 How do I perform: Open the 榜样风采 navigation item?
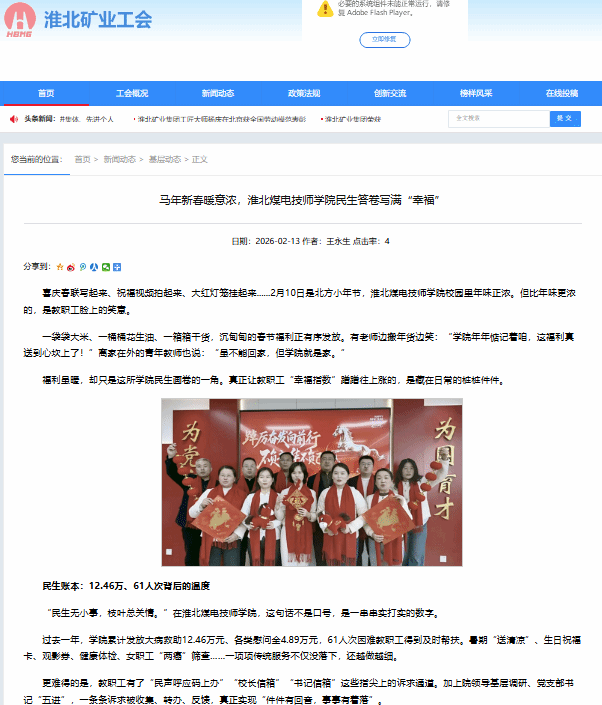coord(476,93)
